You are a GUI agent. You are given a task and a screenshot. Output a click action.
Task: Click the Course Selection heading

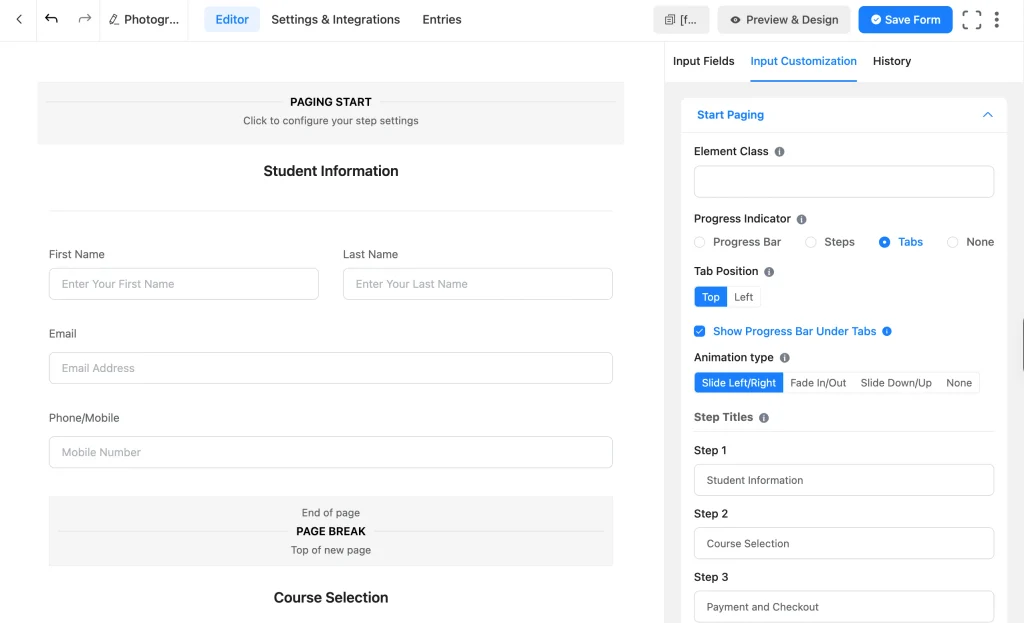(x=330, y=598)
